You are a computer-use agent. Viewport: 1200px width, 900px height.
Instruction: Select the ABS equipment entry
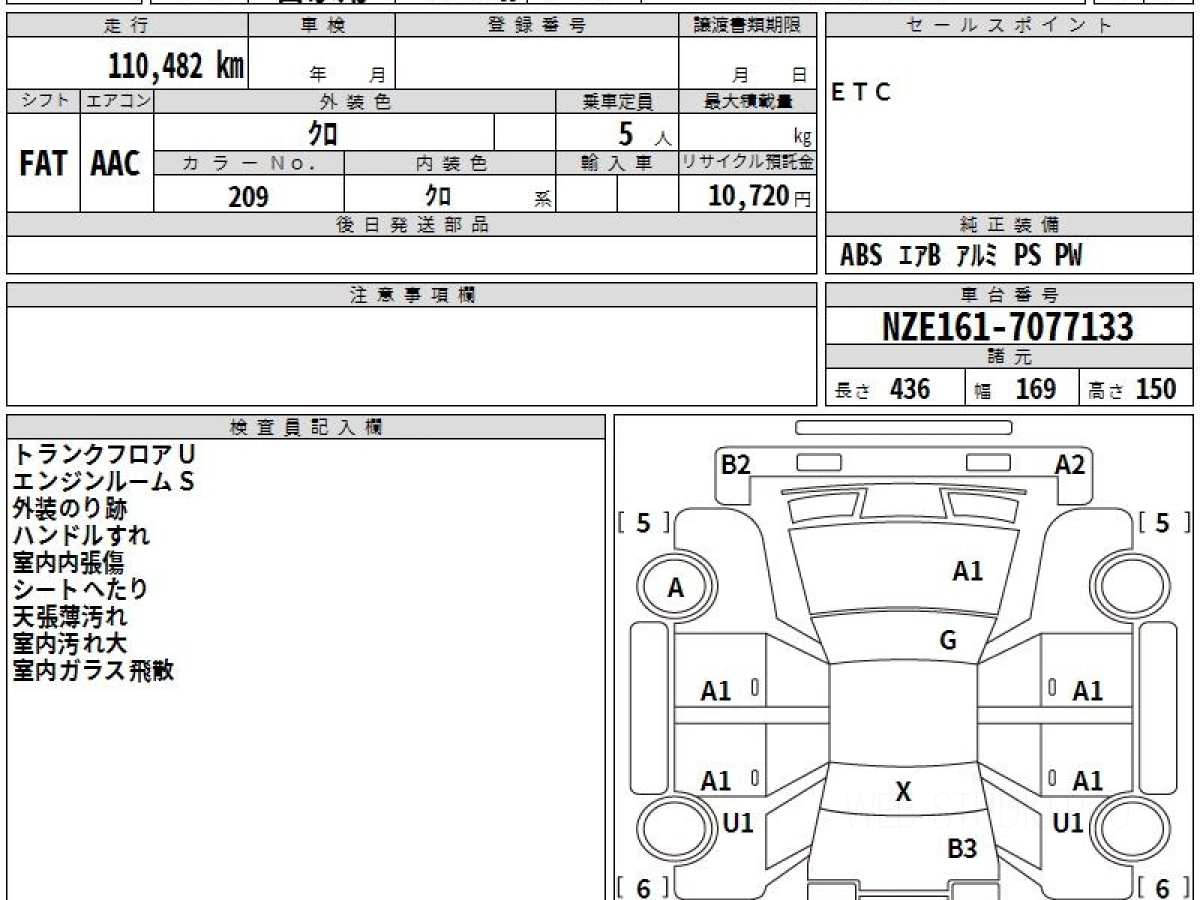[860, 256]
